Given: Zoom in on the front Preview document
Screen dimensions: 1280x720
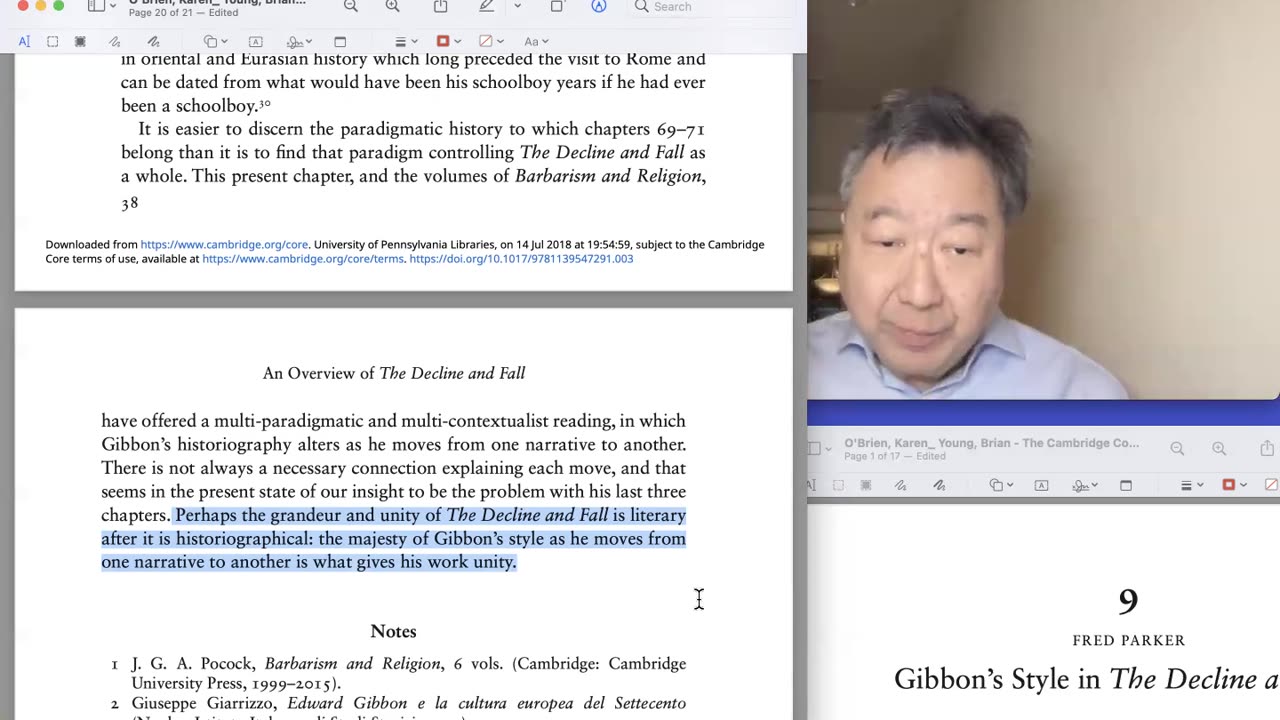Looking at the screenshot, I should click(393, 6).
